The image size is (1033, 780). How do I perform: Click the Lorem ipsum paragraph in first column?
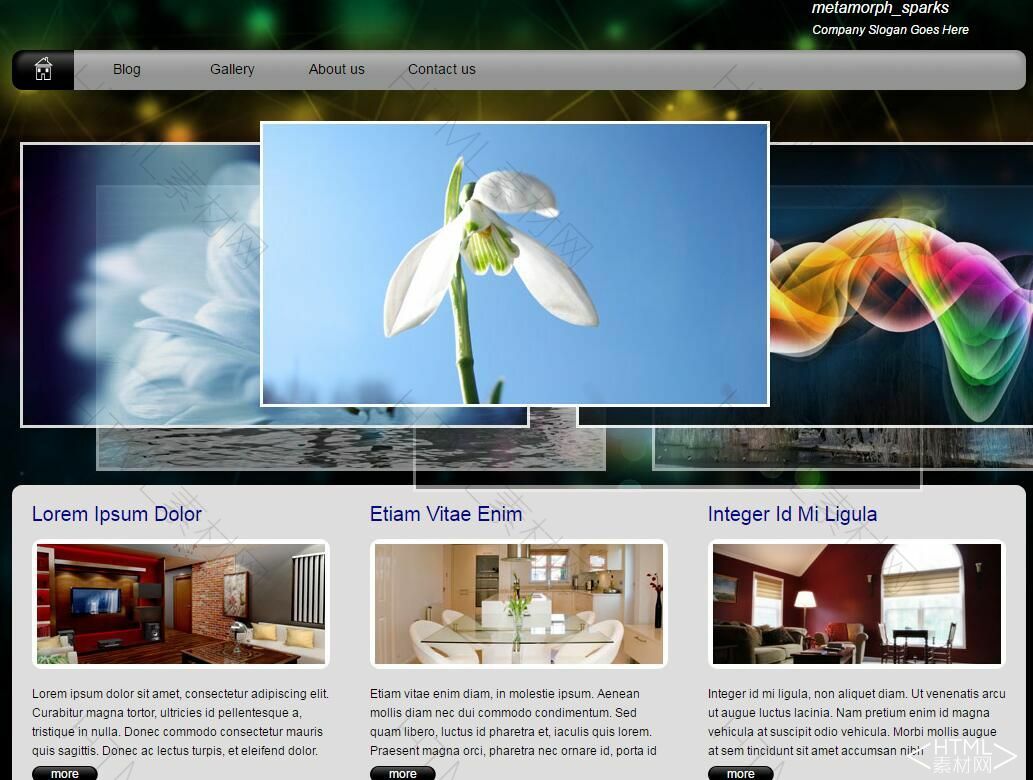tap(180, 722)
